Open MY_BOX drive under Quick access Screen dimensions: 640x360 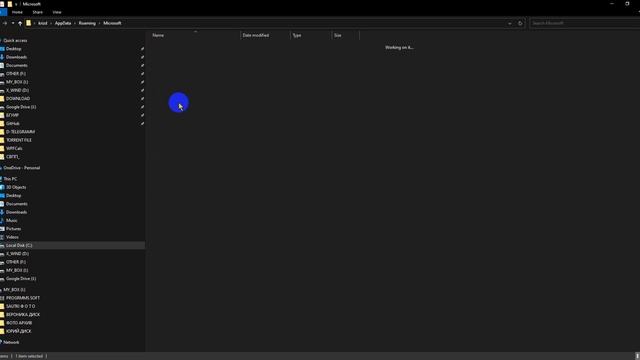click(17, 82)
